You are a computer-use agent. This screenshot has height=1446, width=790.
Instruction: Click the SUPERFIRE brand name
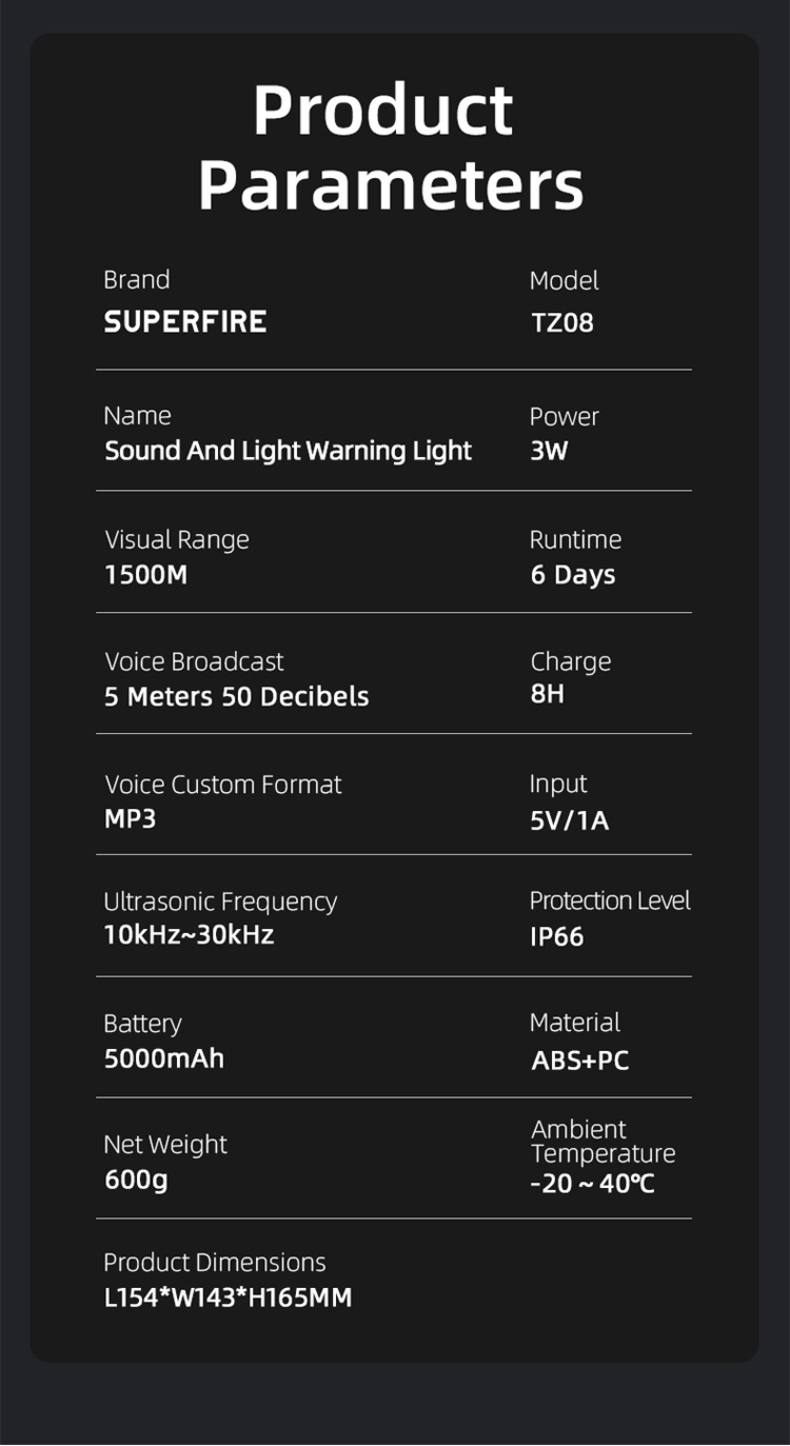[x=185, y=322]
